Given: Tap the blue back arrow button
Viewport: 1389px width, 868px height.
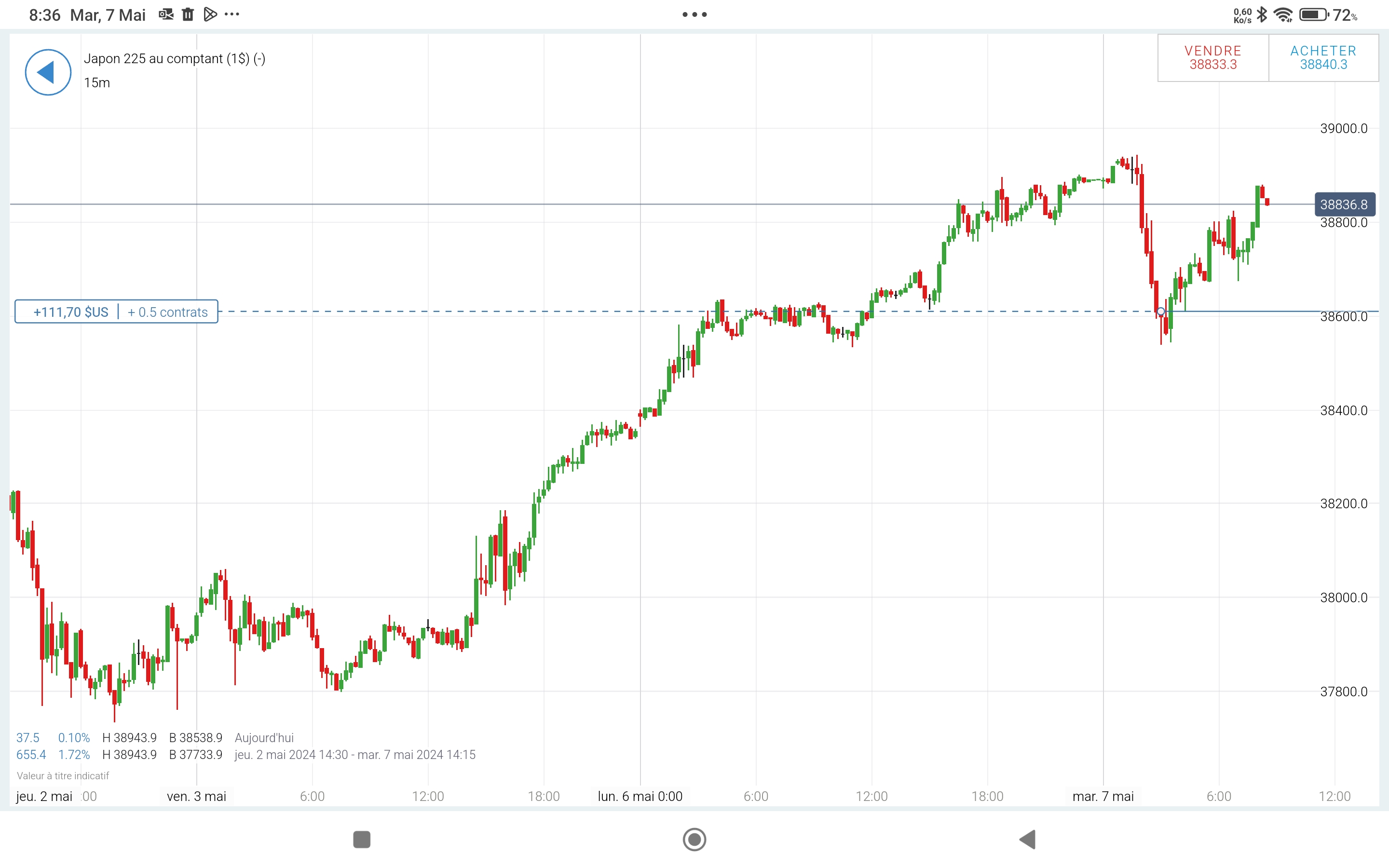Looking at the screenshot, I should (x=48, y=72).
